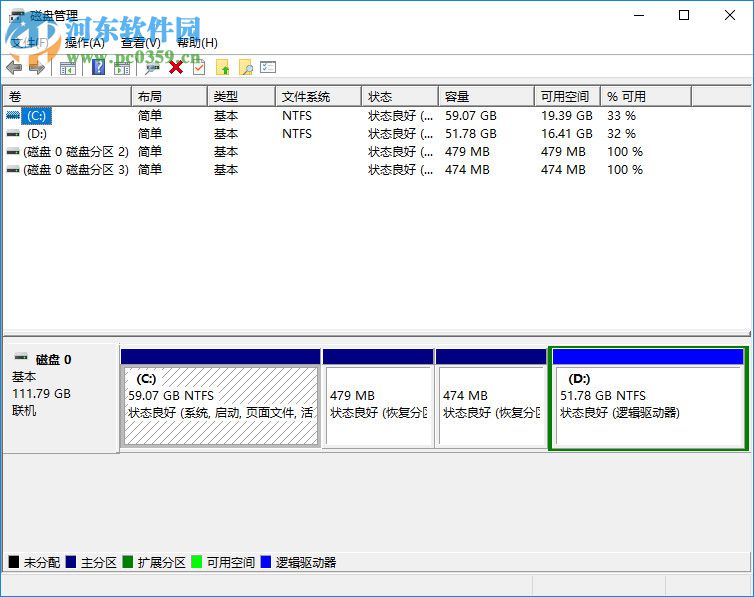
Task: Click the red X delete icon
Action: pyautogui.click(x=176, y=67)
